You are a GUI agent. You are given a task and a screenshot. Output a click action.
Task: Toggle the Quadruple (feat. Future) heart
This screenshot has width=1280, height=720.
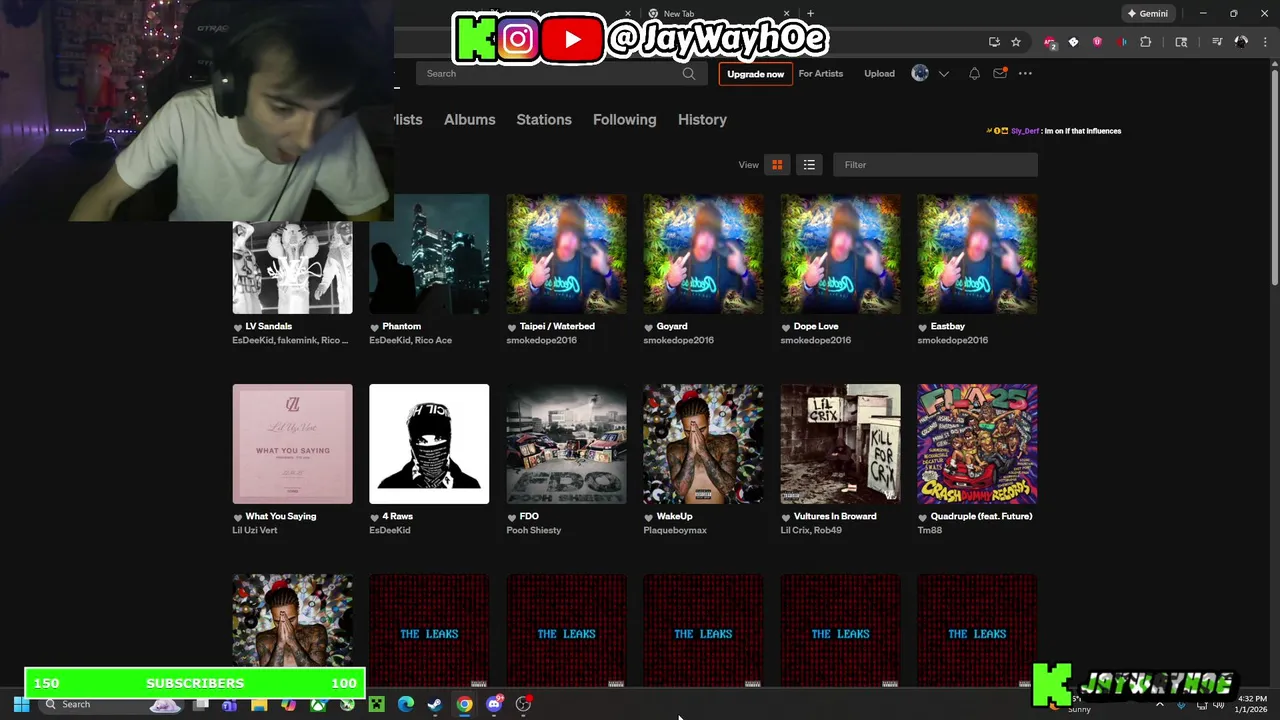click(x=923, y=517)
